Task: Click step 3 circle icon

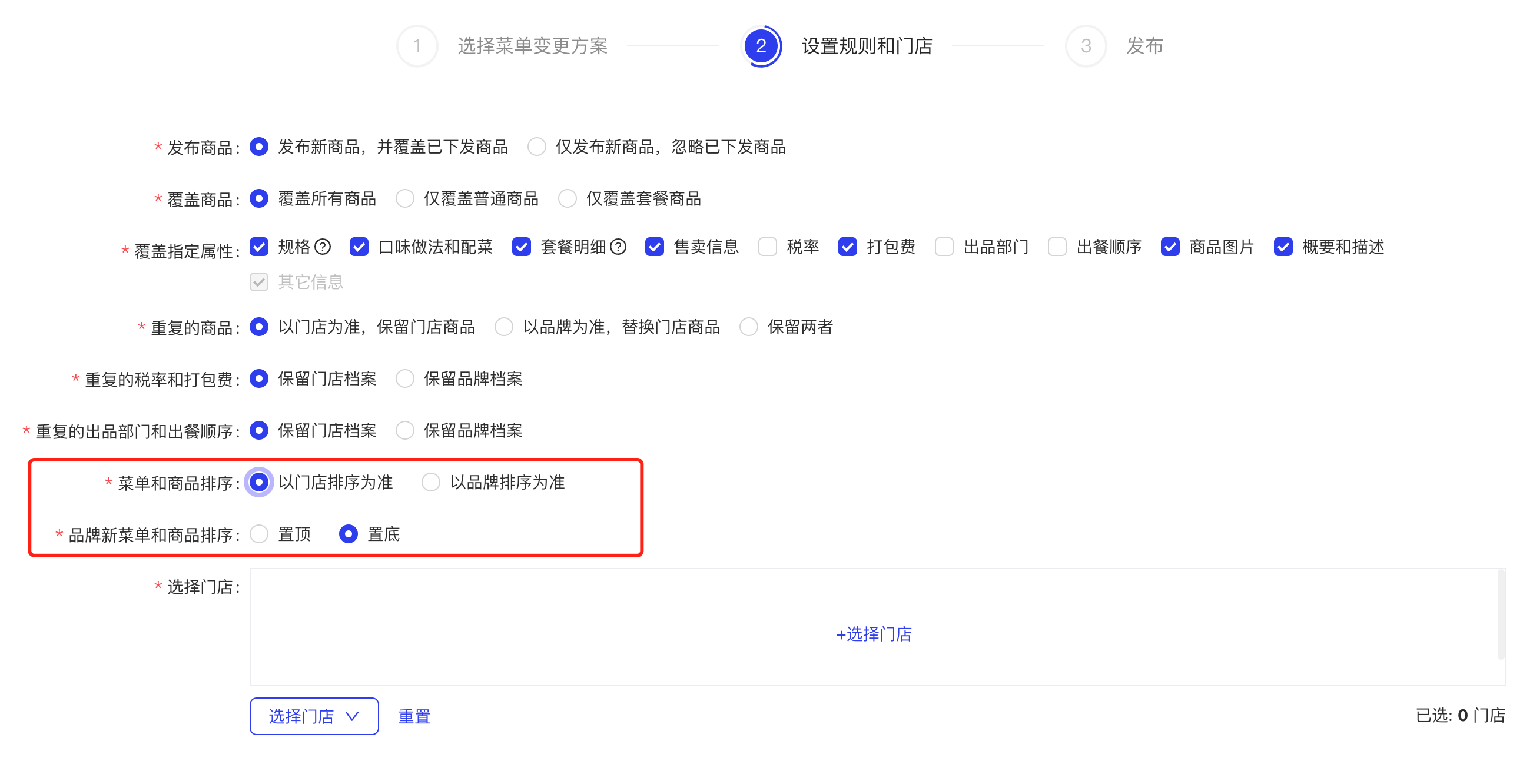Action: point(1086,46)
